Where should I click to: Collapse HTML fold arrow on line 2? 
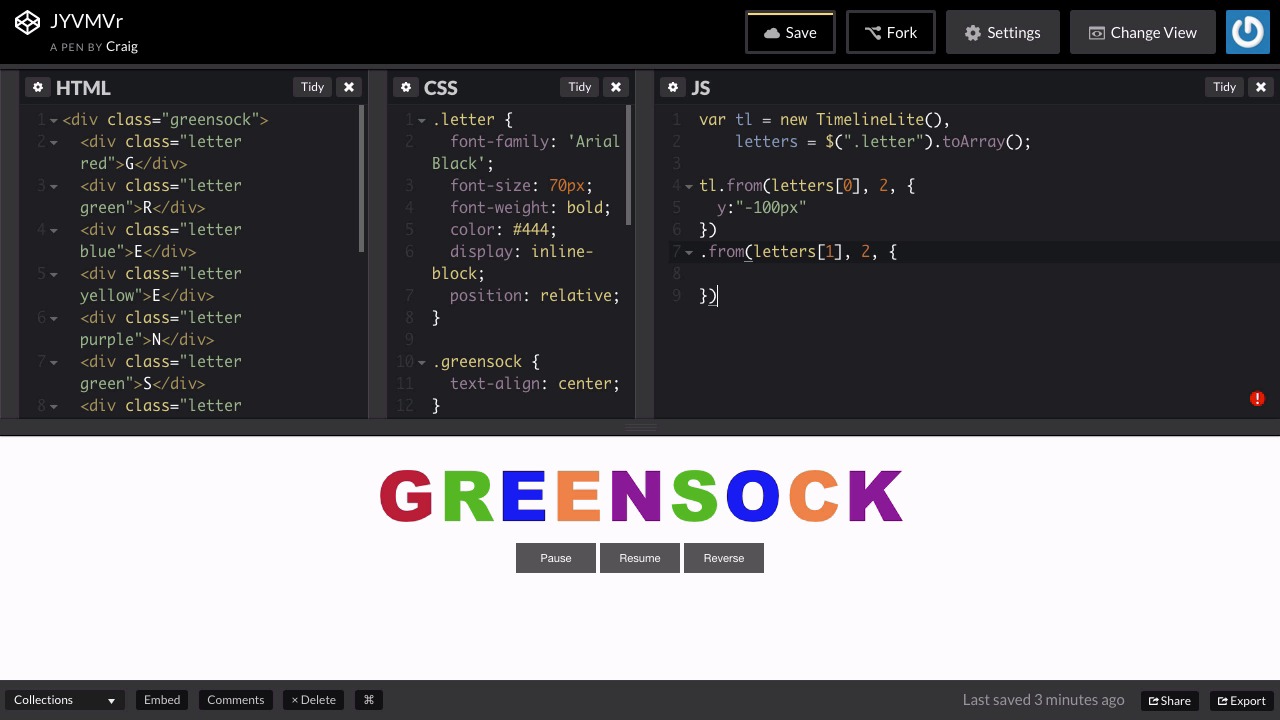point(53,142)
